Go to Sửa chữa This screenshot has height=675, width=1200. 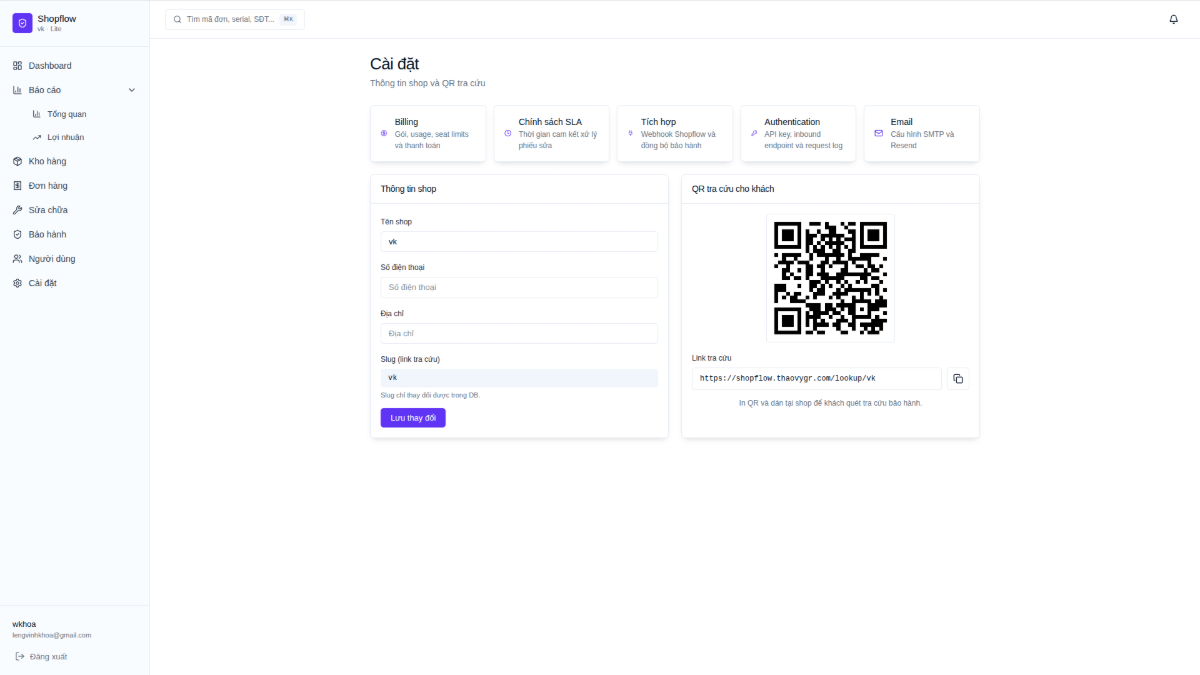tap(75, 210)
